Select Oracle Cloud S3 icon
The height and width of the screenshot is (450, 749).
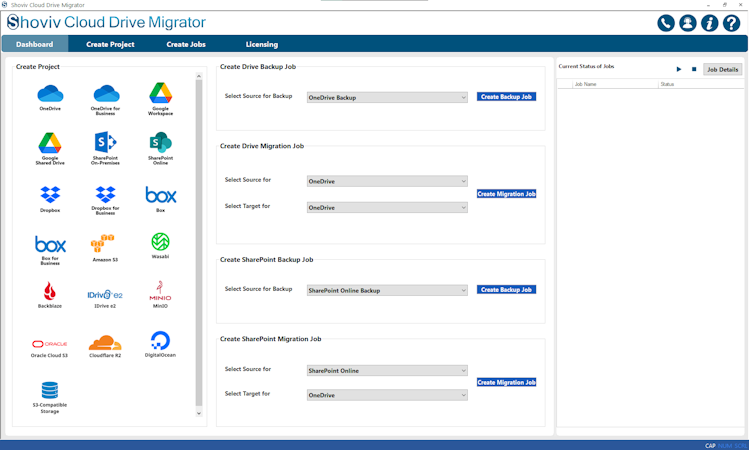[x=50, y=344]
